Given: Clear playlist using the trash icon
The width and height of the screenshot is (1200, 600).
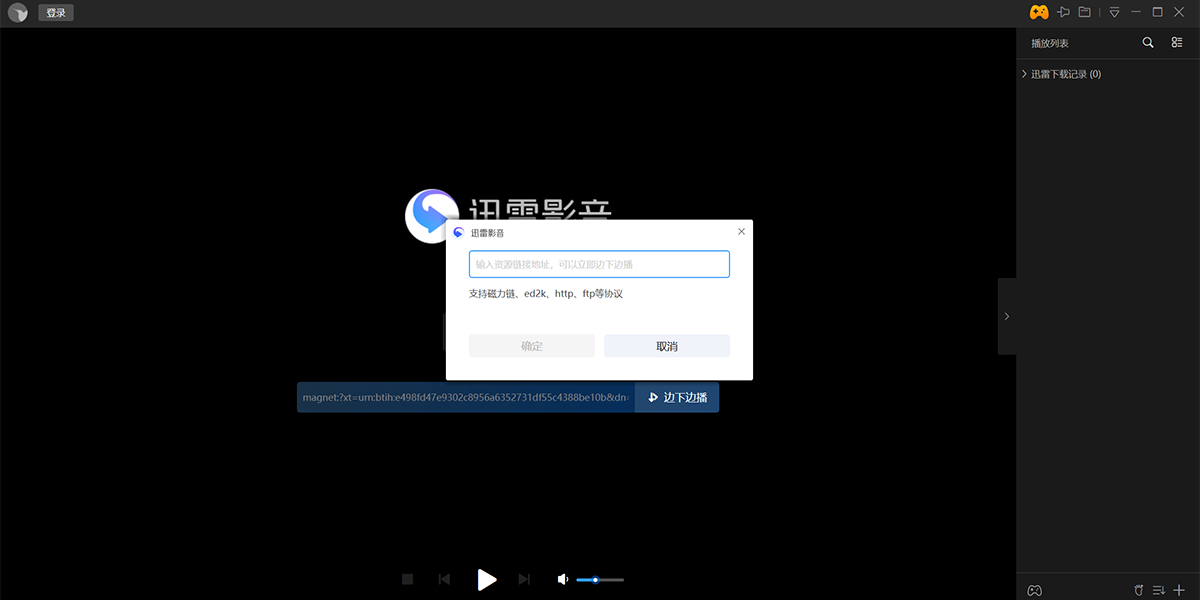Looking at the screenshot, I should pyautogui.click(x=1138, y=590).
